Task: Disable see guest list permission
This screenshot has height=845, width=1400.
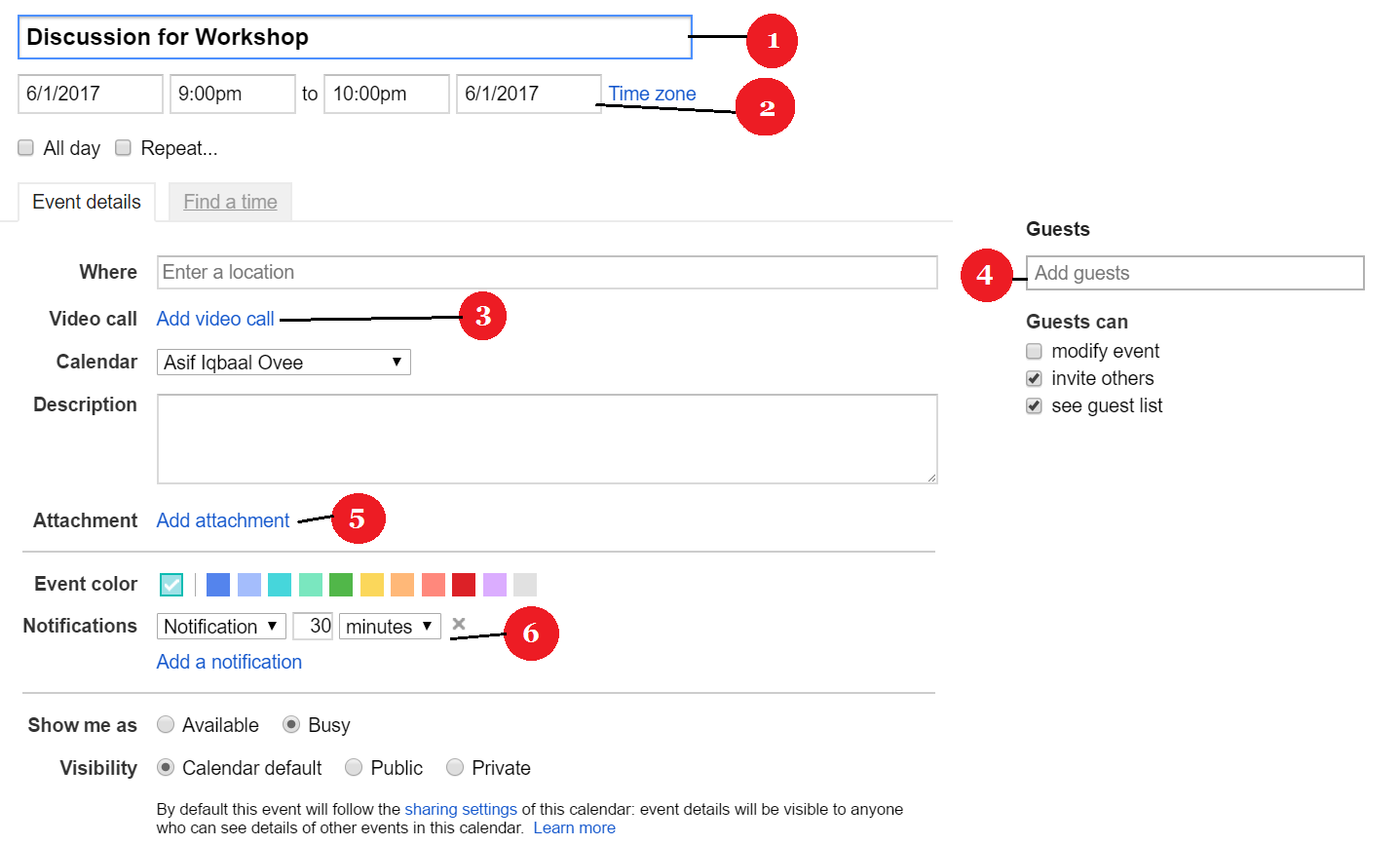Action: pyautogui.click(x=1034, y=405)
